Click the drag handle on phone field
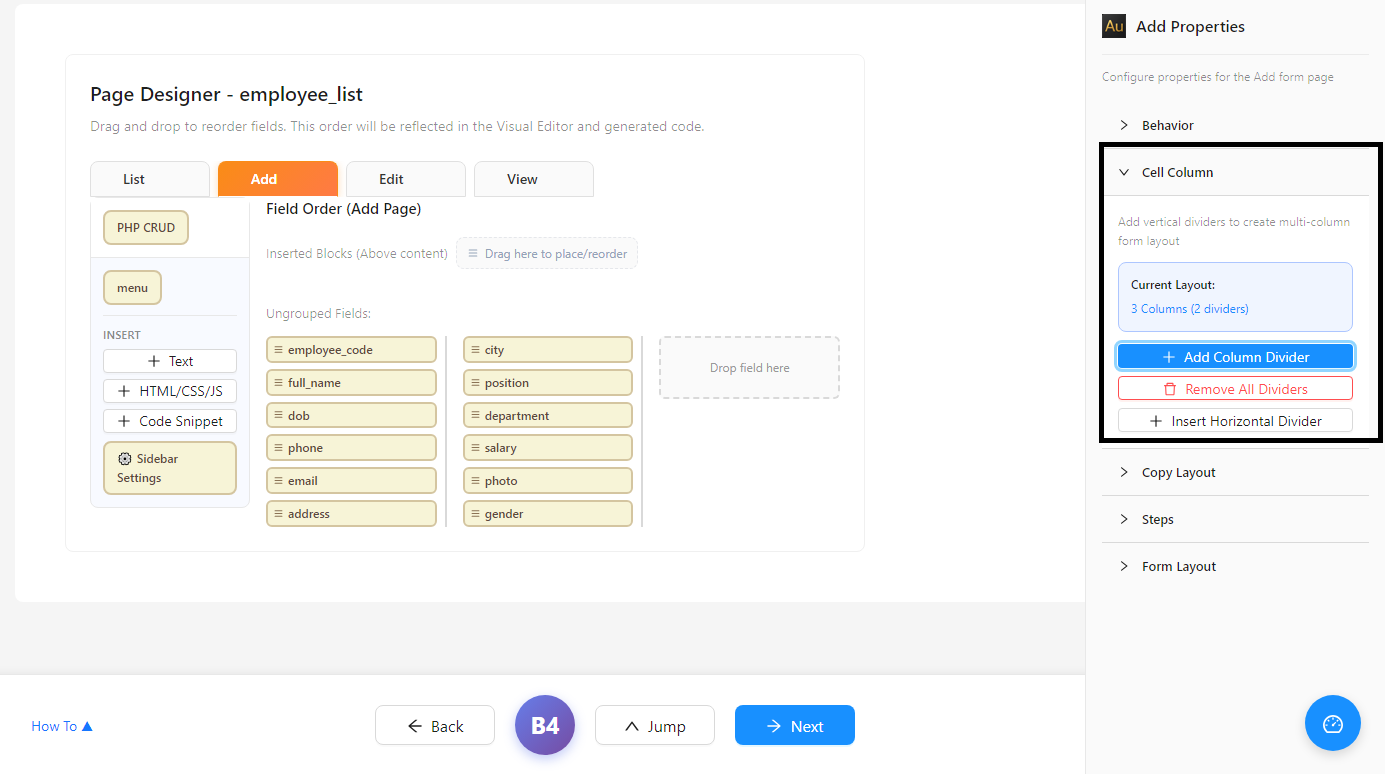This screenshot has width=1385, height=774. pyautogui.click(x=278, y=448)
